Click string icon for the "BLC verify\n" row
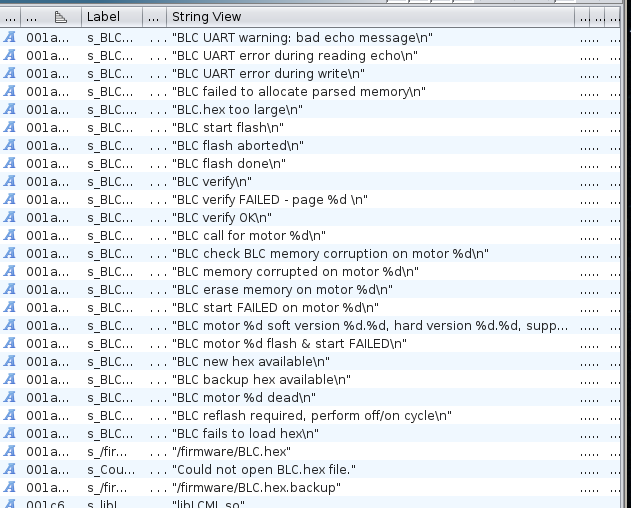This screenshot has width=631, height=508. click(x=10, y=182)
